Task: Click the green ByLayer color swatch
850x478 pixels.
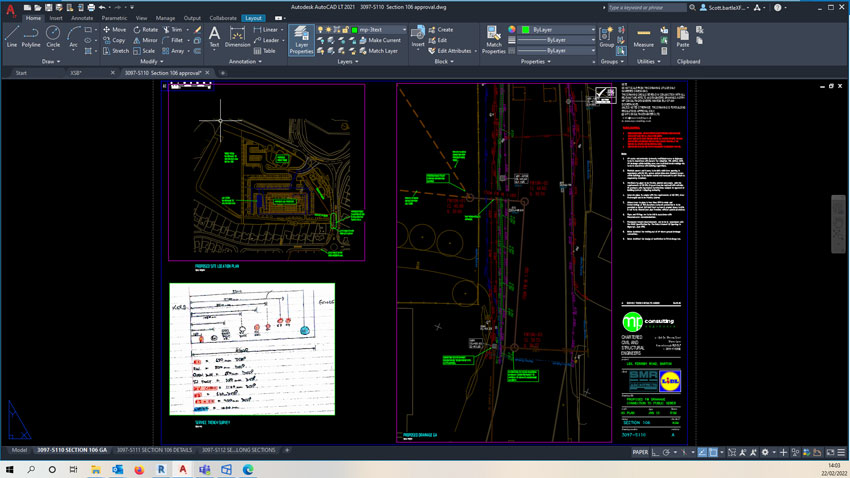Action: click(x=526, y=30)
